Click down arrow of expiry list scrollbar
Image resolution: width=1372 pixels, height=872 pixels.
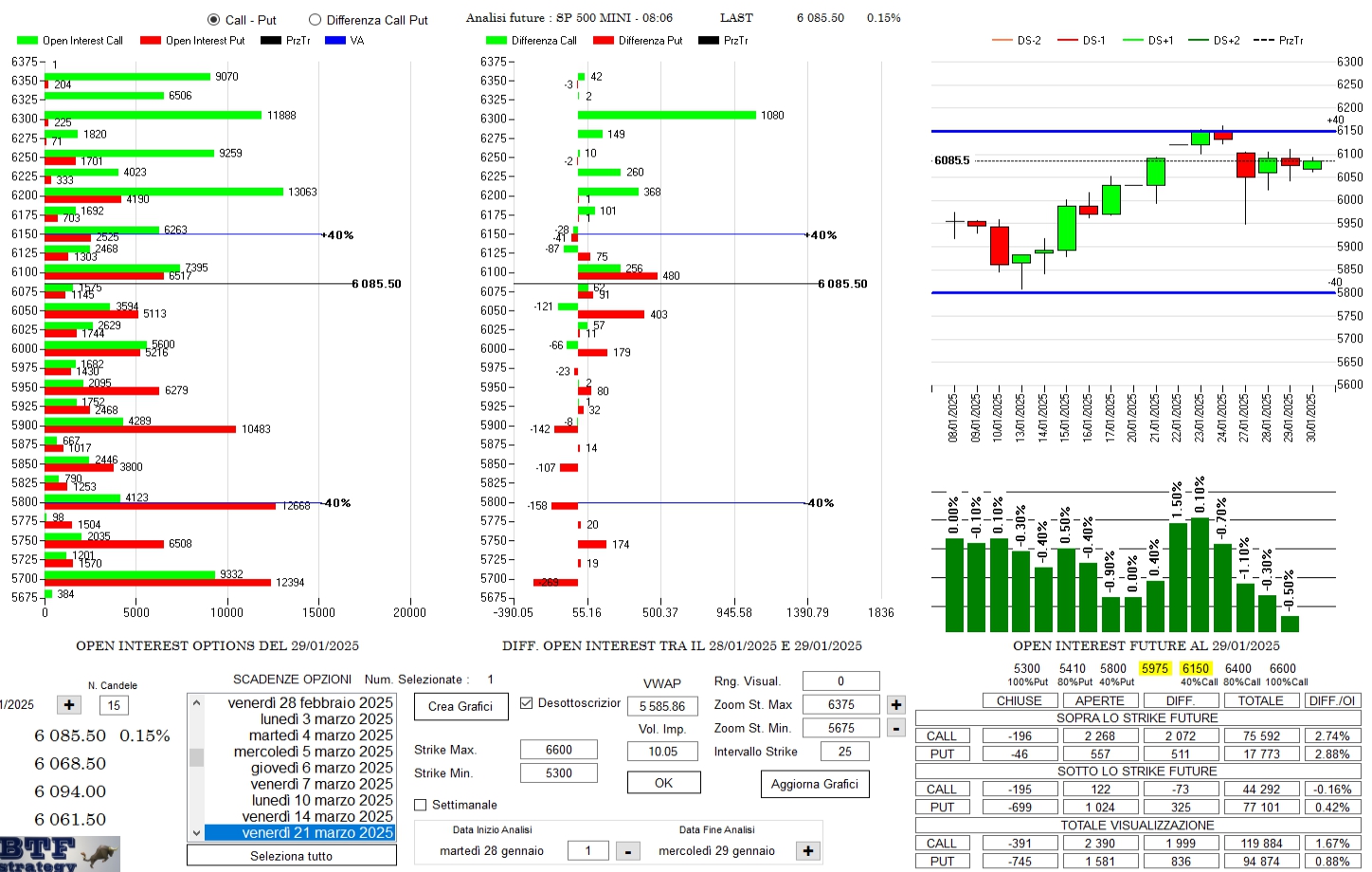pos(196,833)
